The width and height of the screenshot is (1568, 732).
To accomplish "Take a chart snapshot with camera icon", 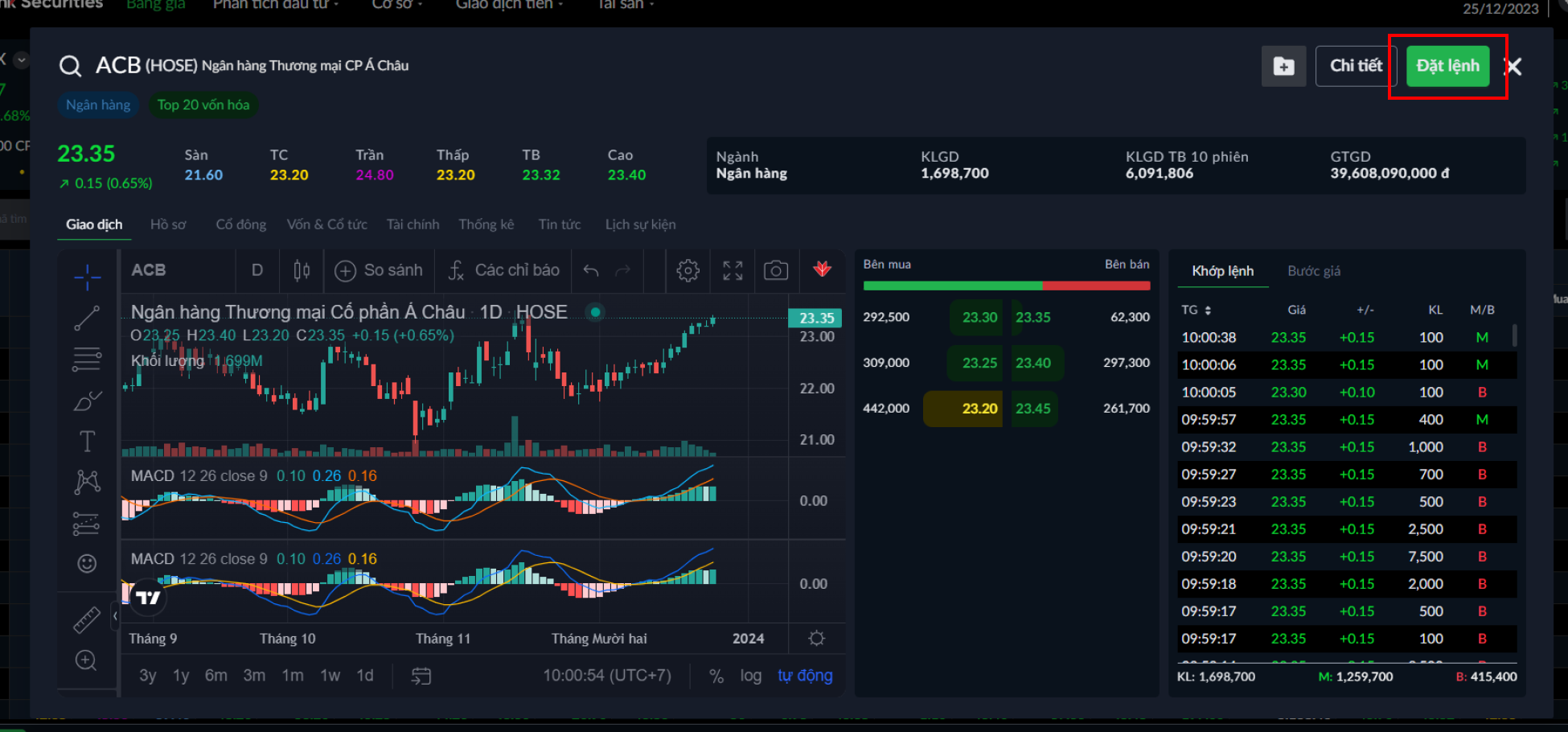I will pyautogui.click(x=775, y=270).
